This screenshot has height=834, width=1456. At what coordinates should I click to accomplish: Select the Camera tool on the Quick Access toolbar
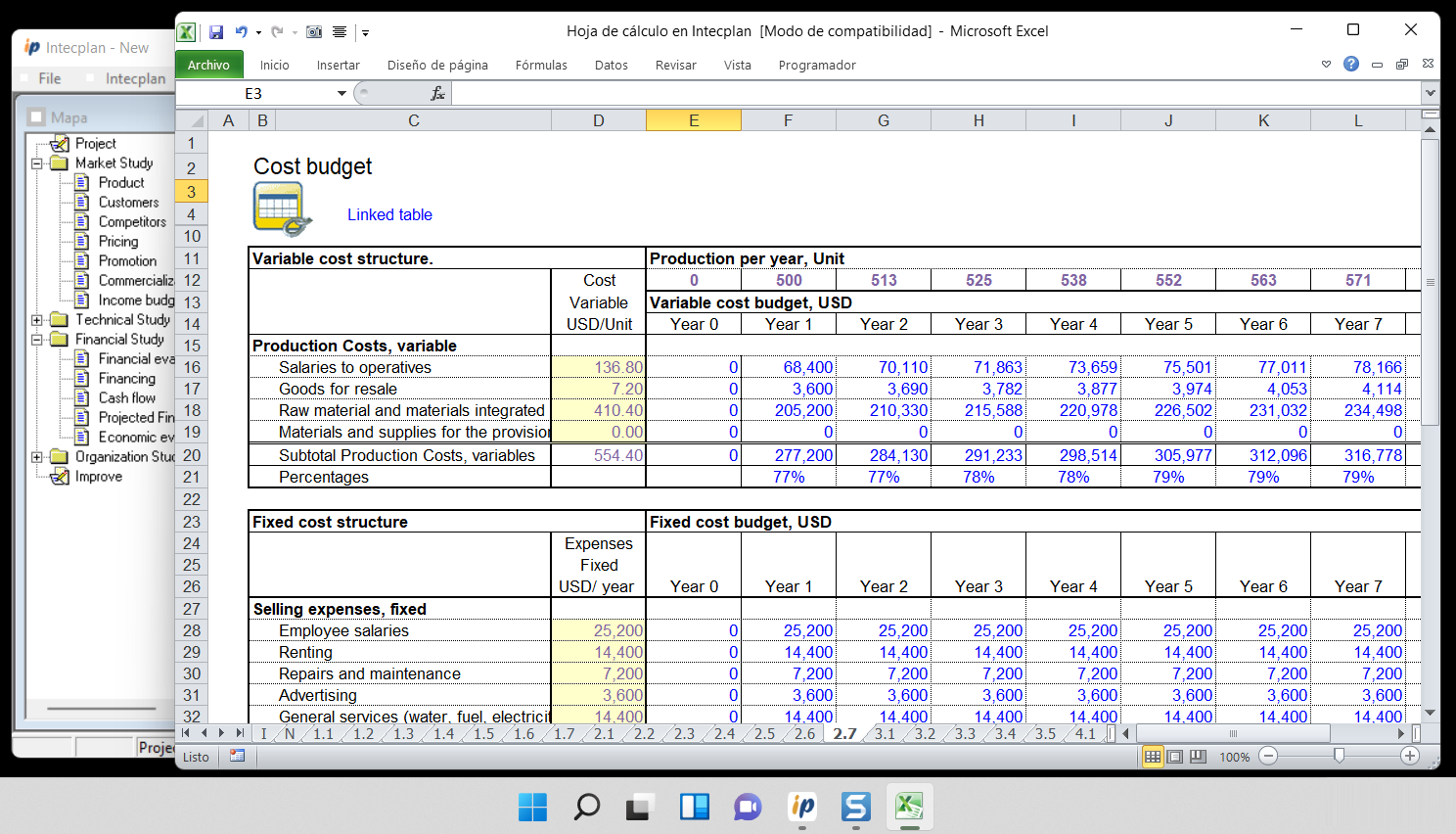pos(314,32)
